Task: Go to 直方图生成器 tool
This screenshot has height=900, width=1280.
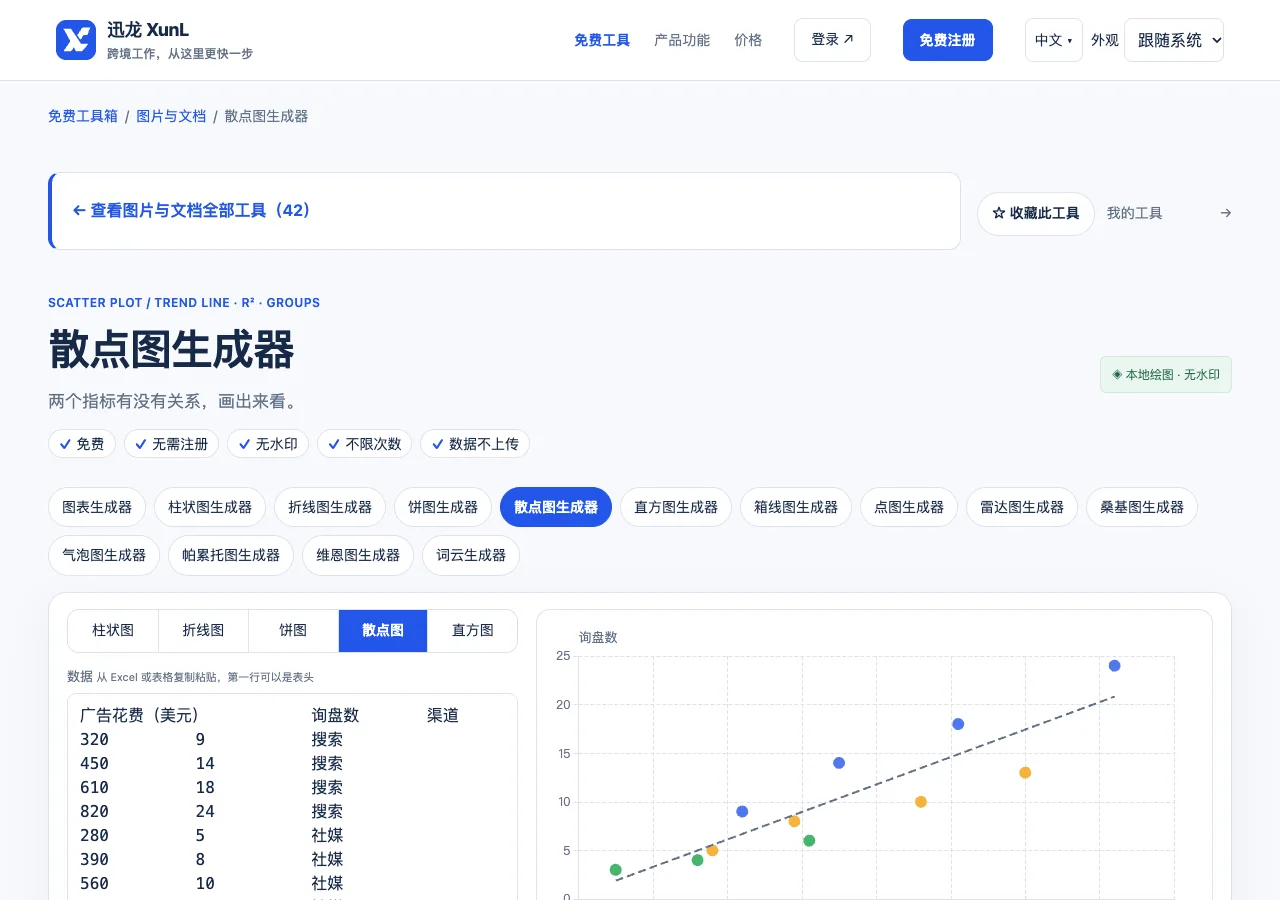Action: pos(676,507)
